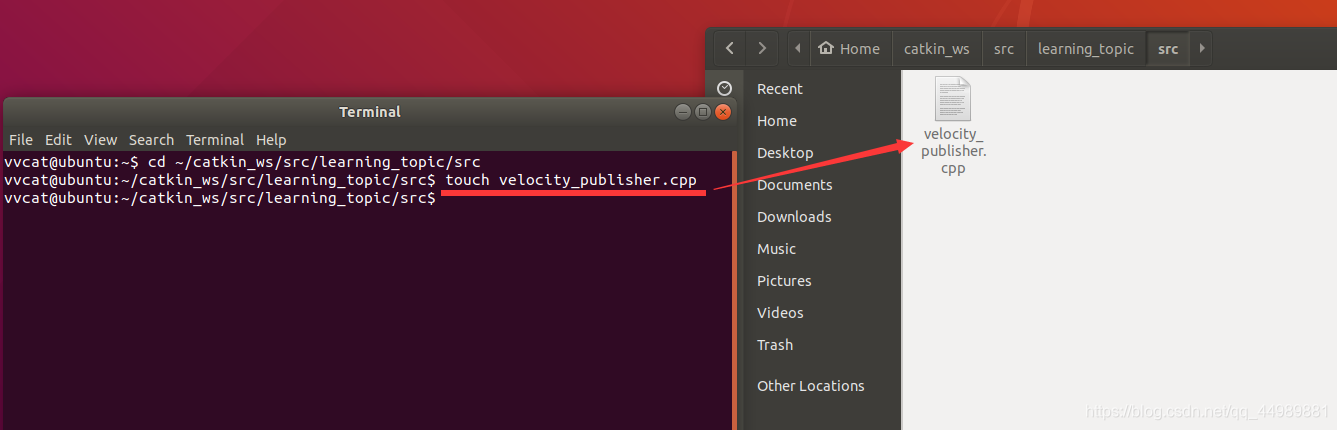Open catkin_ws in path bar
The height and width of the screenshot is (430, 1337).
[936, 48]
